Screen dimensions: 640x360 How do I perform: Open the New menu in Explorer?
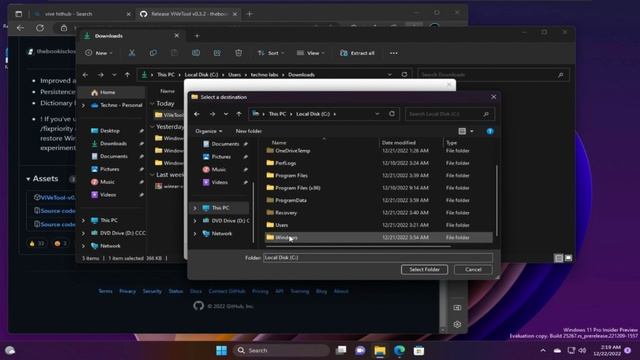coord(99,53)
